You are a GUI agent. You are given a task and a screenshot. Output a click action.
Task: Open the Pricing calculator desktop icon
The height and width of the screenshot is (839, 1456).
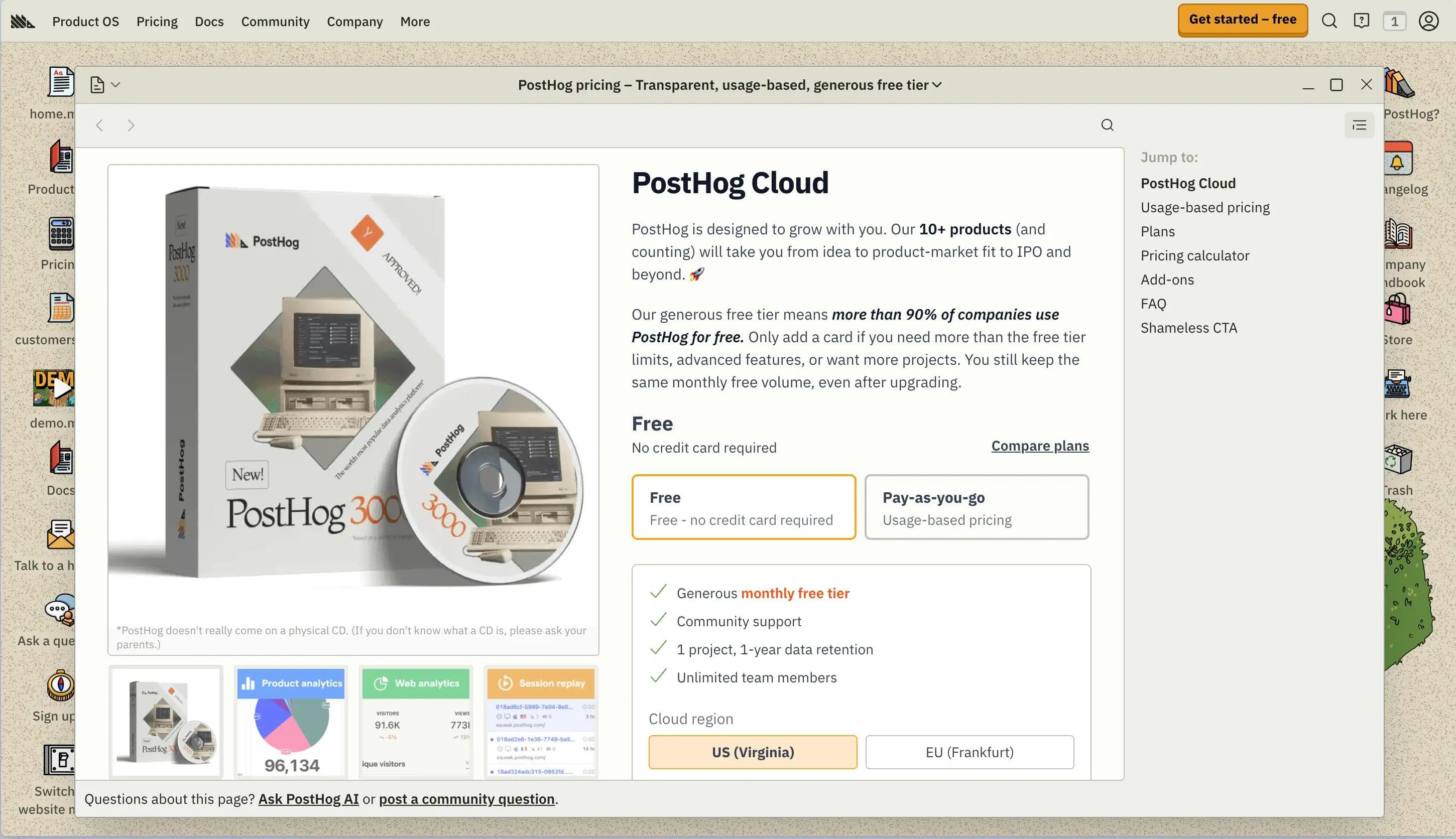(61, 233)
